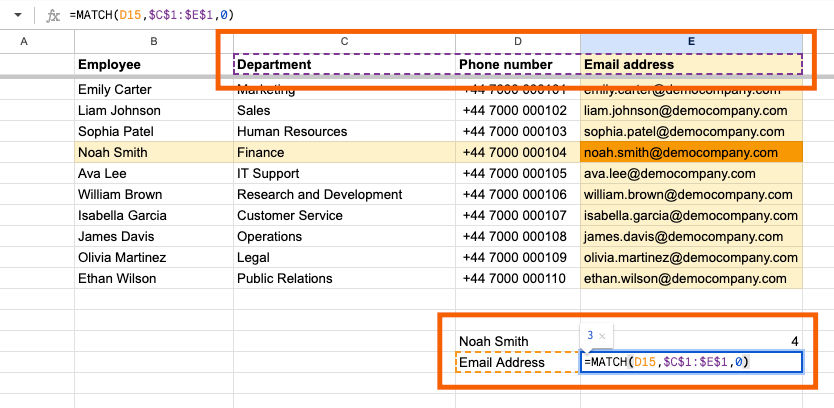
Task: Click the Sales department cell
Action: [344, 110]
